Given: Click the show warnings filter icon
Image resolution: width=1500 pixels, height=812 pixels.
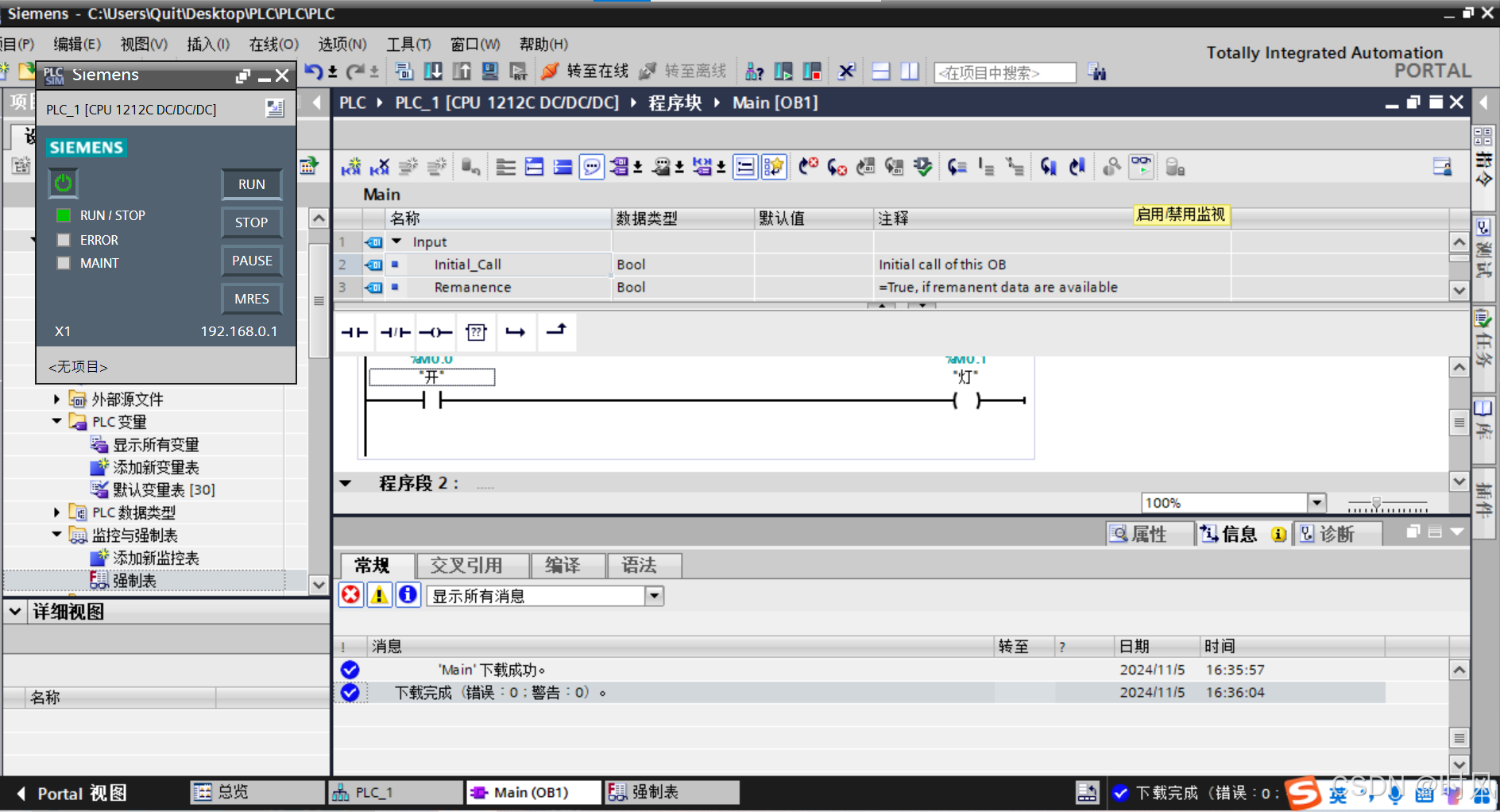Looking at the screenshot, I should [x=380, y=595].
